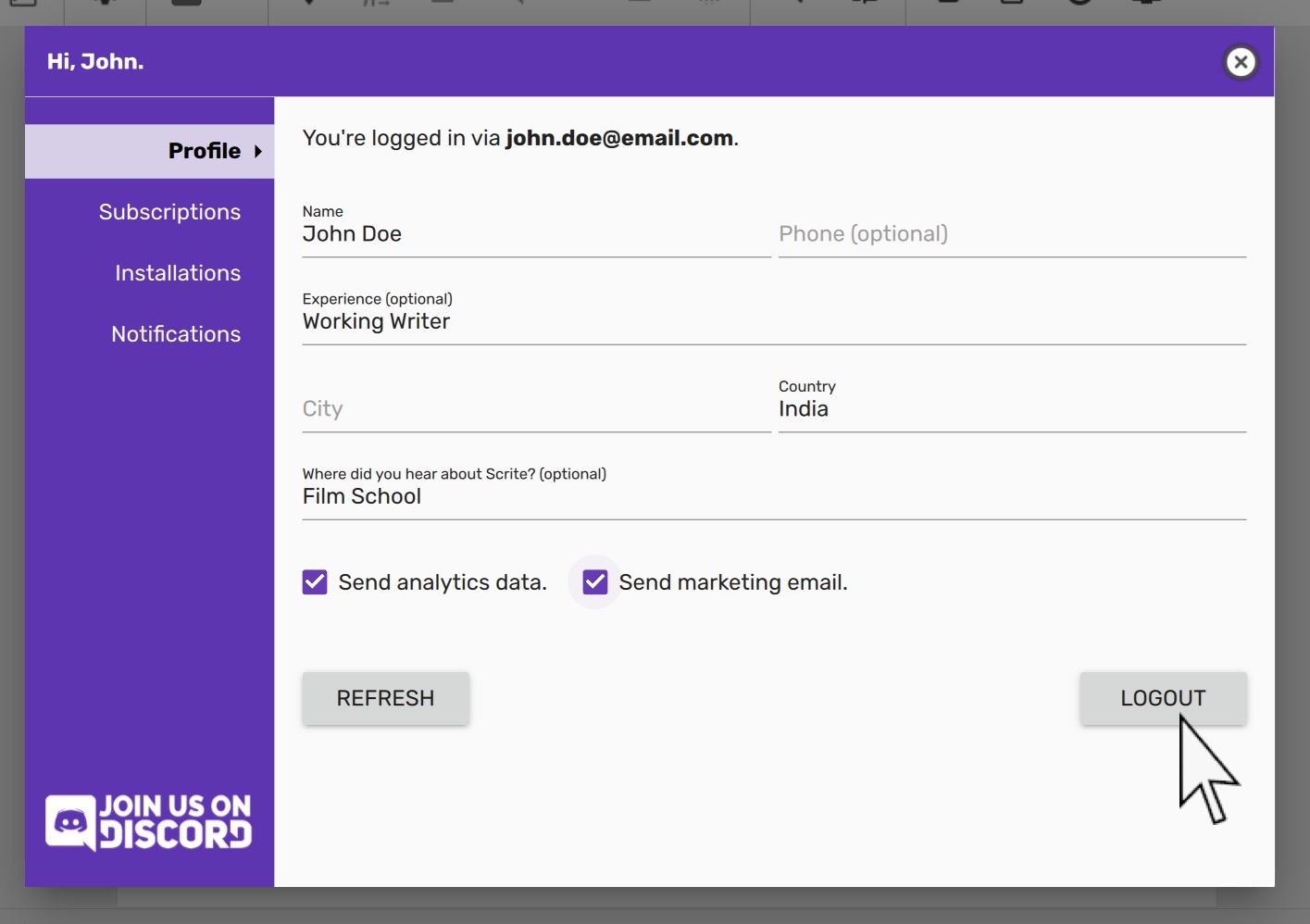The height and width of the screenshot is (924, 1310).
Task: Click the john.doe@email.com address text
Action: tap(618, 138)
